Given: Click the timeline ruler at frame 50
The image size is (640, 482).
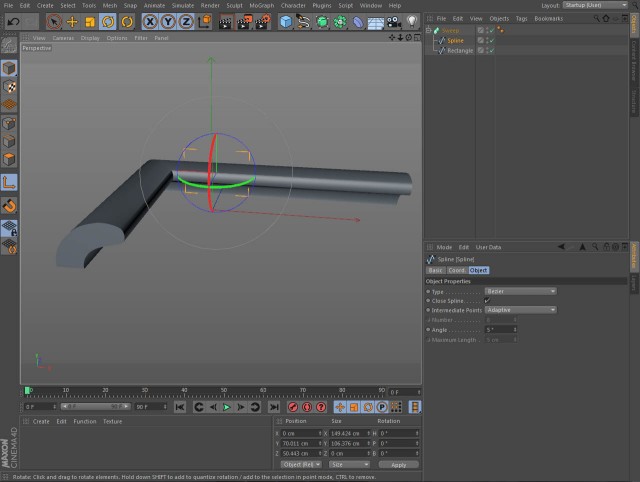Looking at the screenshot, I should (224, 392).
